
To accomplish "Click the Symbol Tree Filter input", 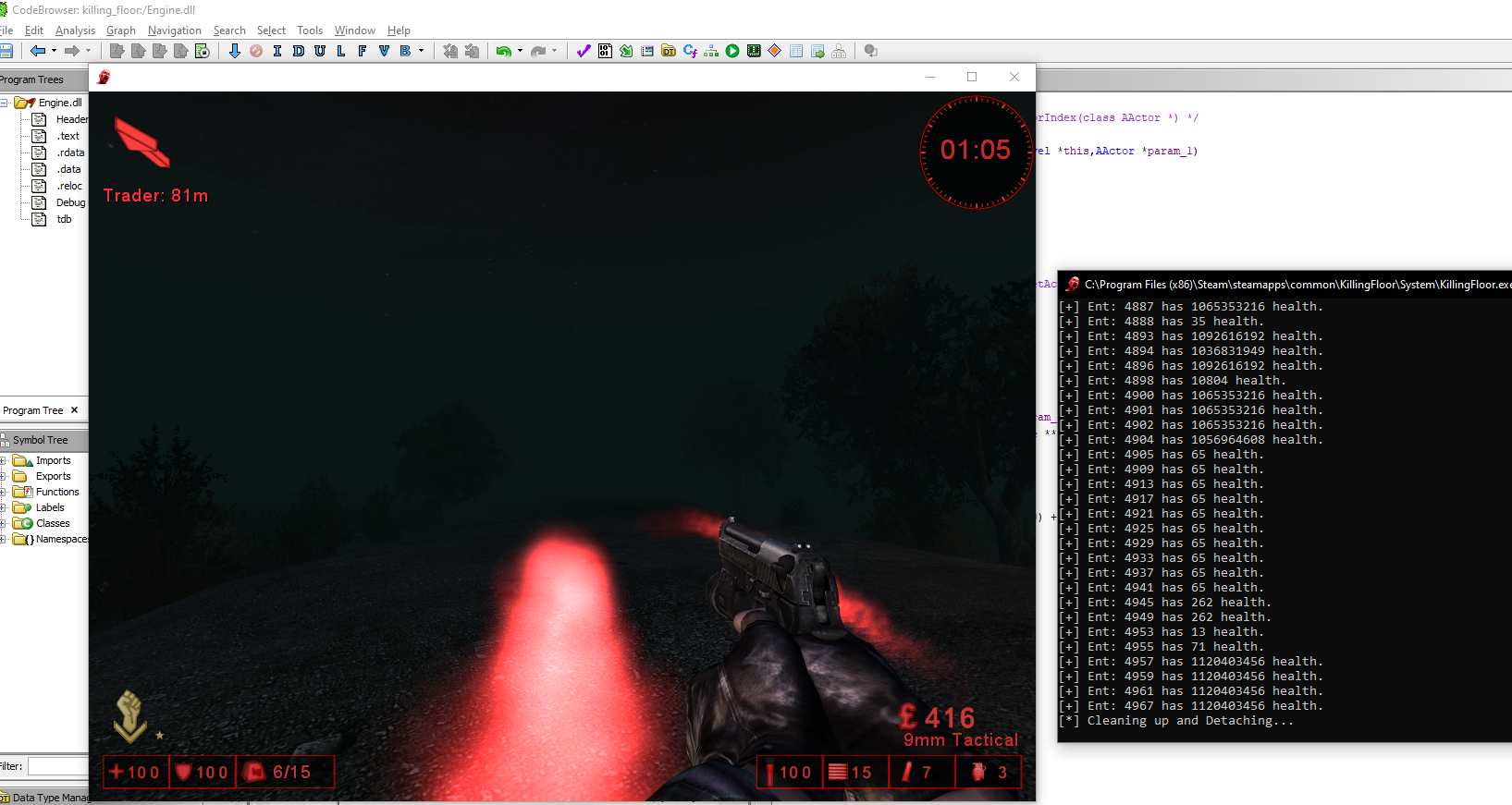I will coord(57,766).
